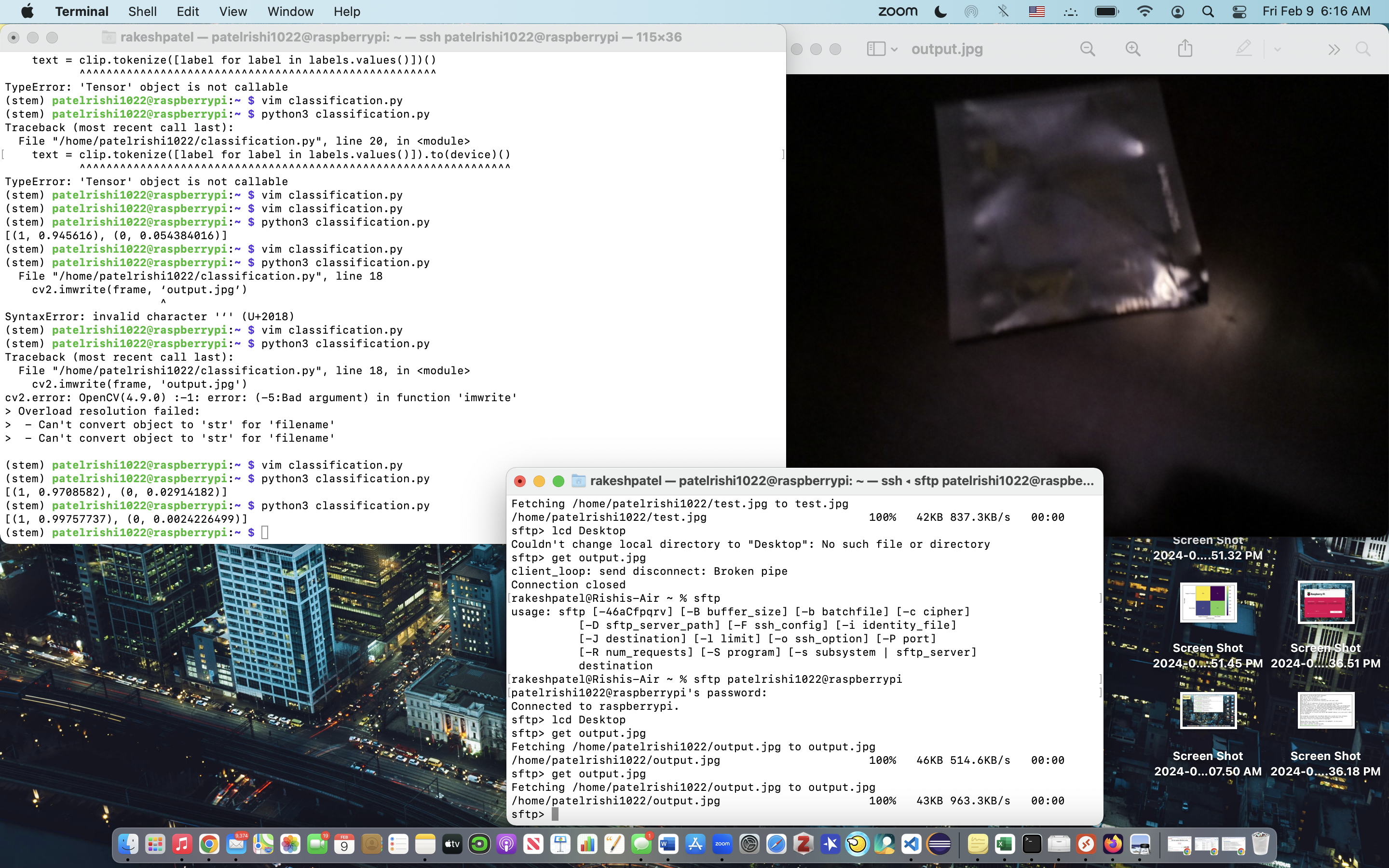Select the share icon in image viewer

click(1185, 48)
